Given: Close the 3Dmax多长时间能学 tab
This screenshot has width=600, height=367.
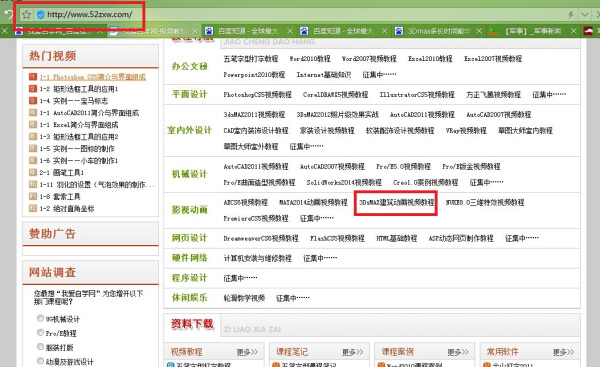Looking at the screenshot, I should point(479,31).
